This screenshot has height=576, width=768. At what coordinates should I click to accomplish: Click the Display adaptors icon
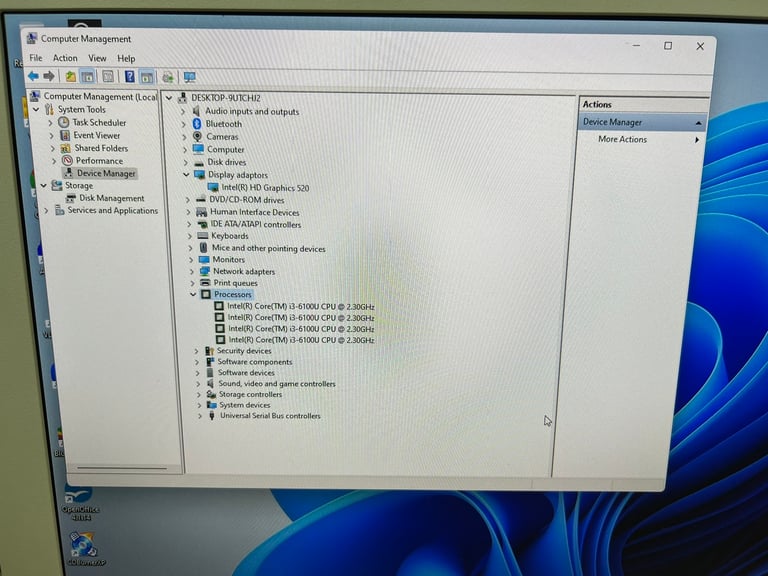199,175
